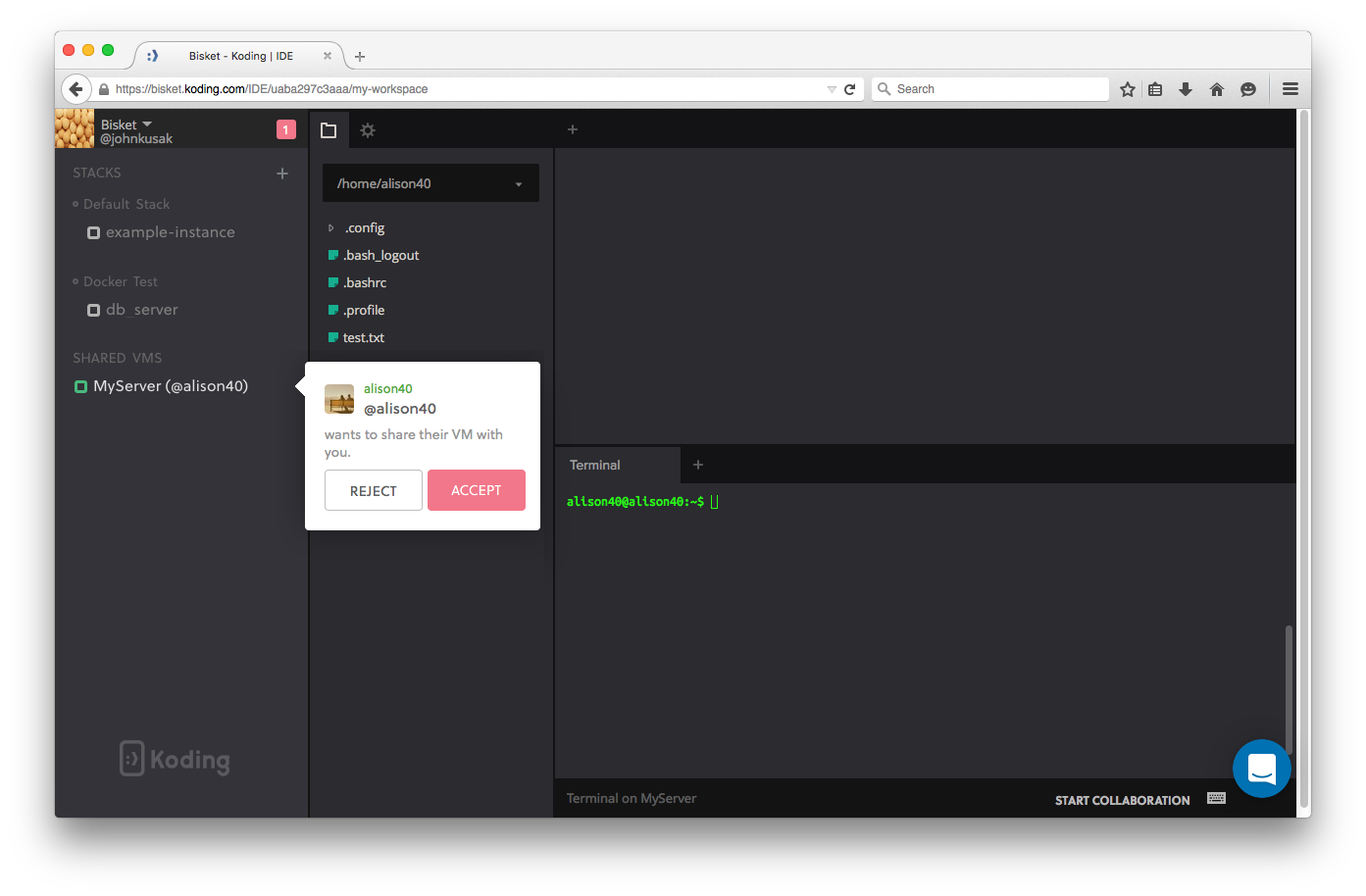Click the terminal prompt input area

(716, 502)
